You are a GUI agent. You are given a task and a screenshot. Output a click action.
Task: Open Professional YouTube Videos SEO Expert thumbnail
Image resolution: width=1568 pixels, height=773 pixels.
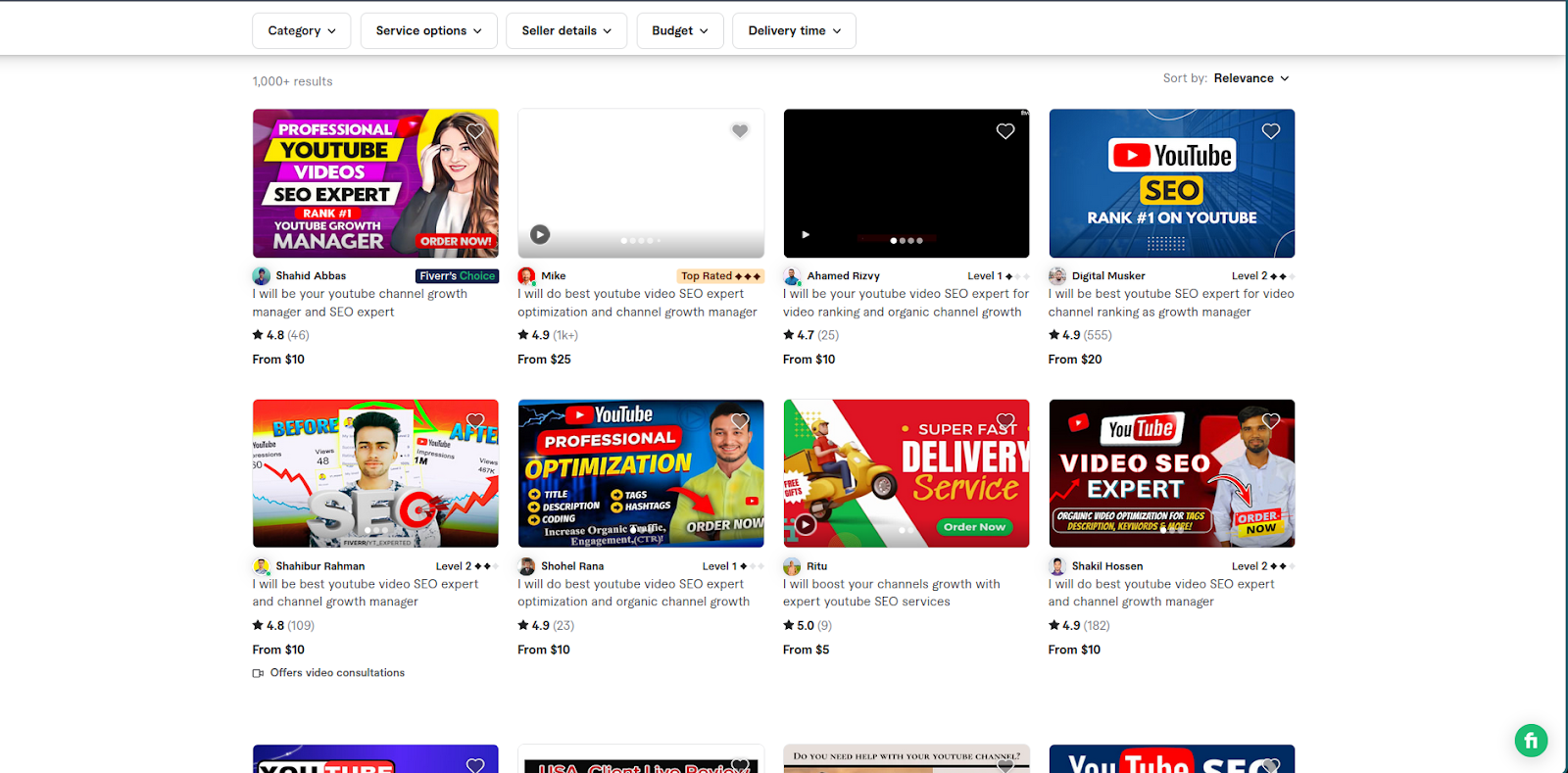pos(375,183)
